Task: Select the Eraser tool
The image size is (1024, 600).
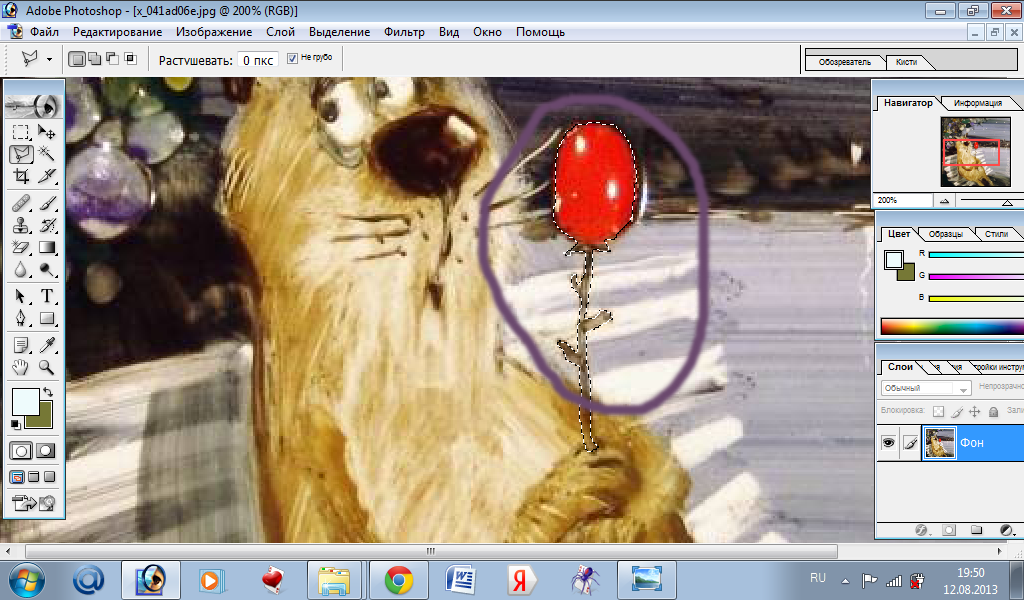Action: pos(21,247)
